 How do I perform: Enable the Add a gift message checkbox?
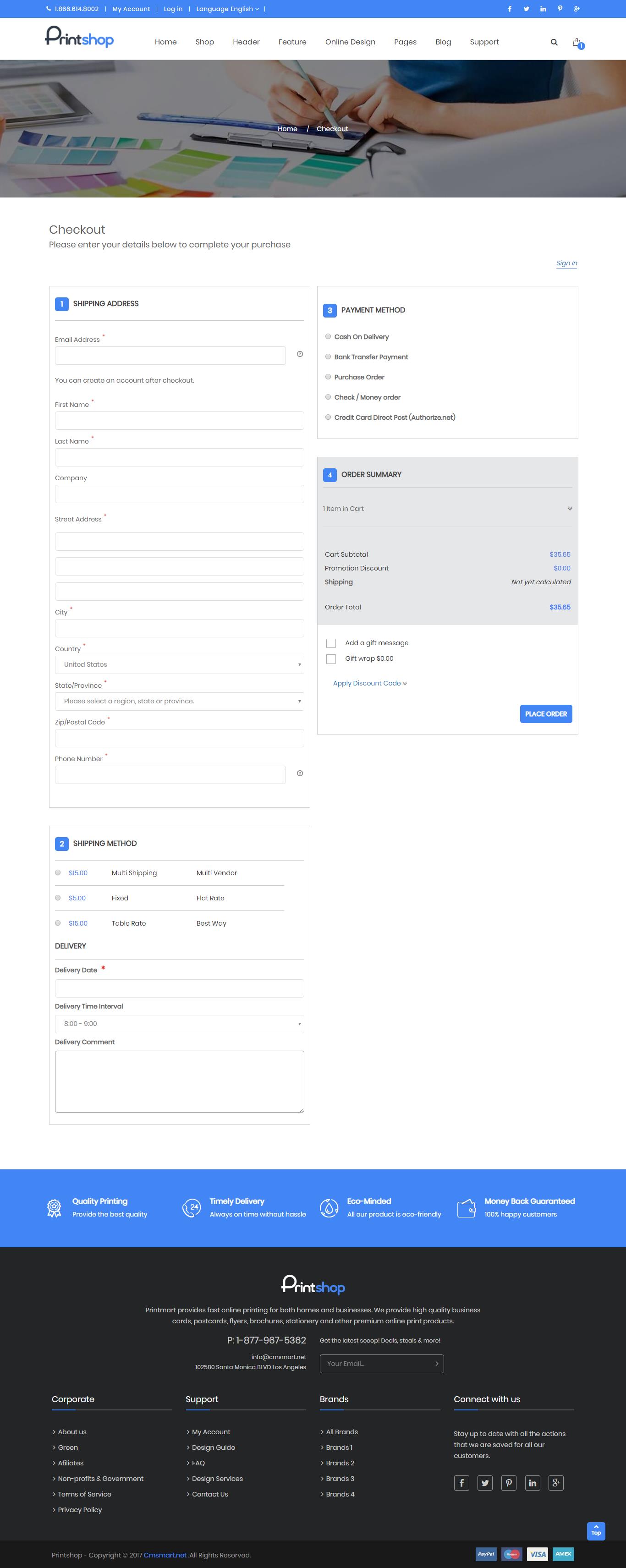point(331,643)
